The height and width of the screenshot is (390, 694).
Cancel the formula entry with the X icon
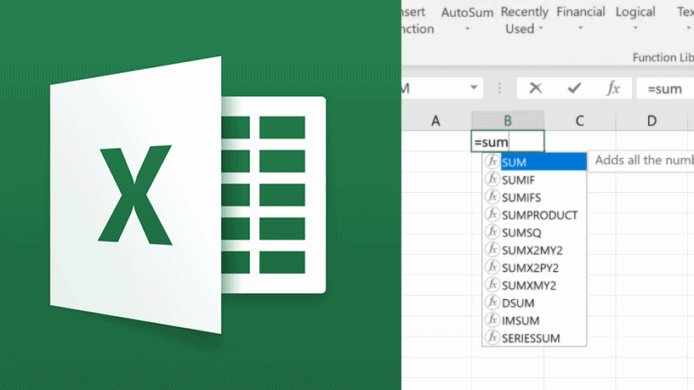[x=536, y=89]
